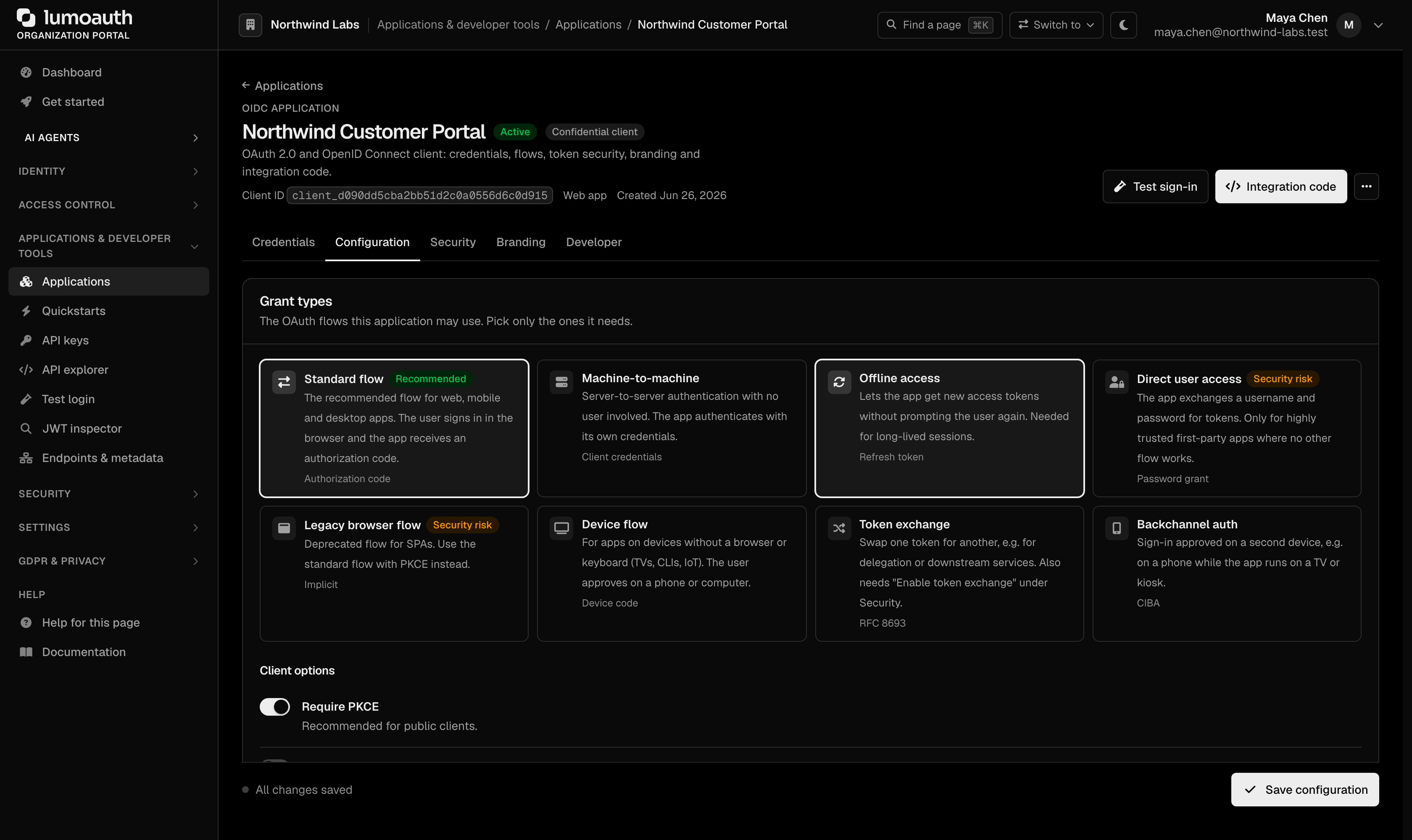
Task: Expand the Security sidebar section
Action: tap(109, 493)
